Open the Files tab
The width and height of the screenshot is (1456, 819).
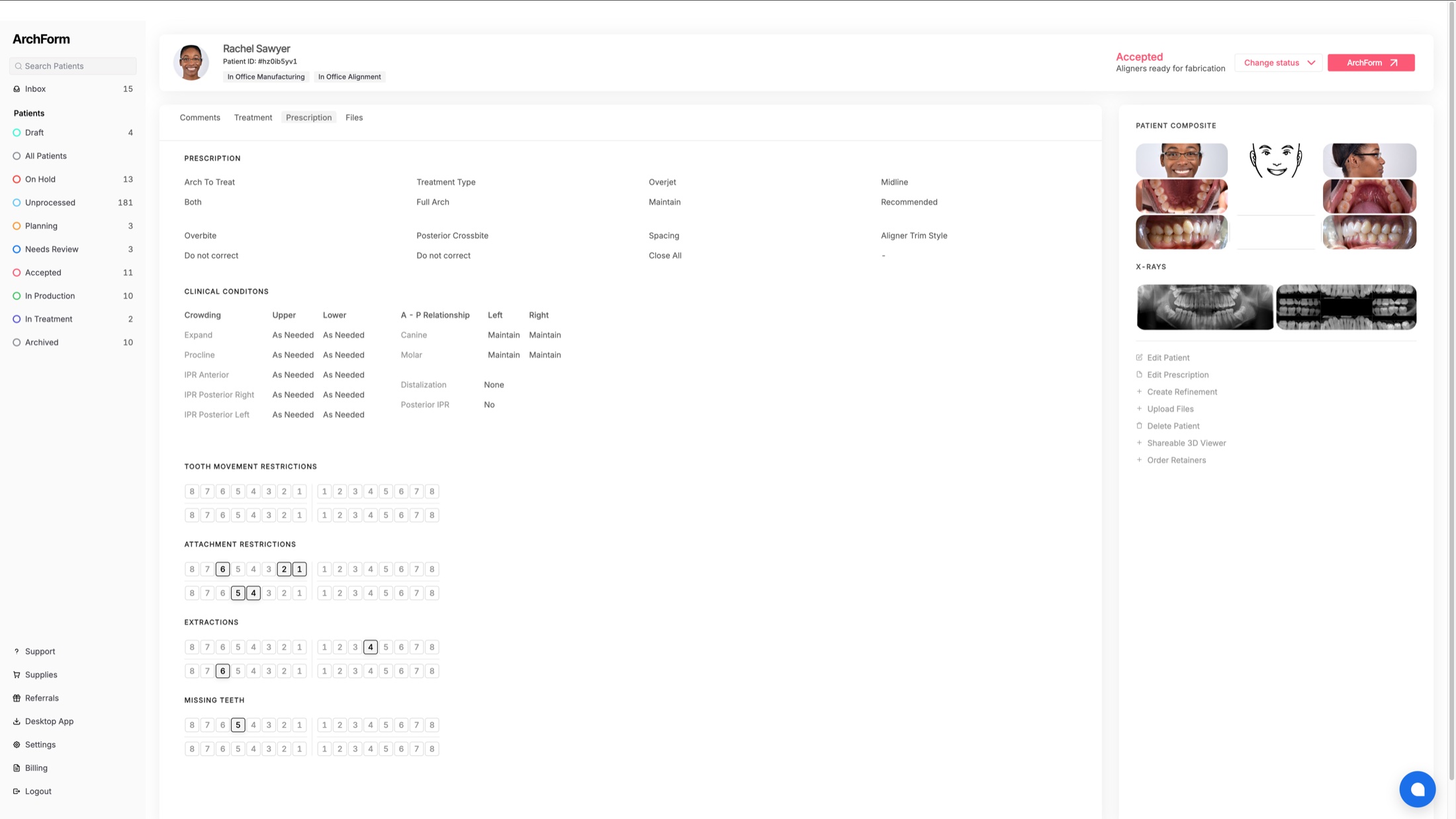pos(354,117)
